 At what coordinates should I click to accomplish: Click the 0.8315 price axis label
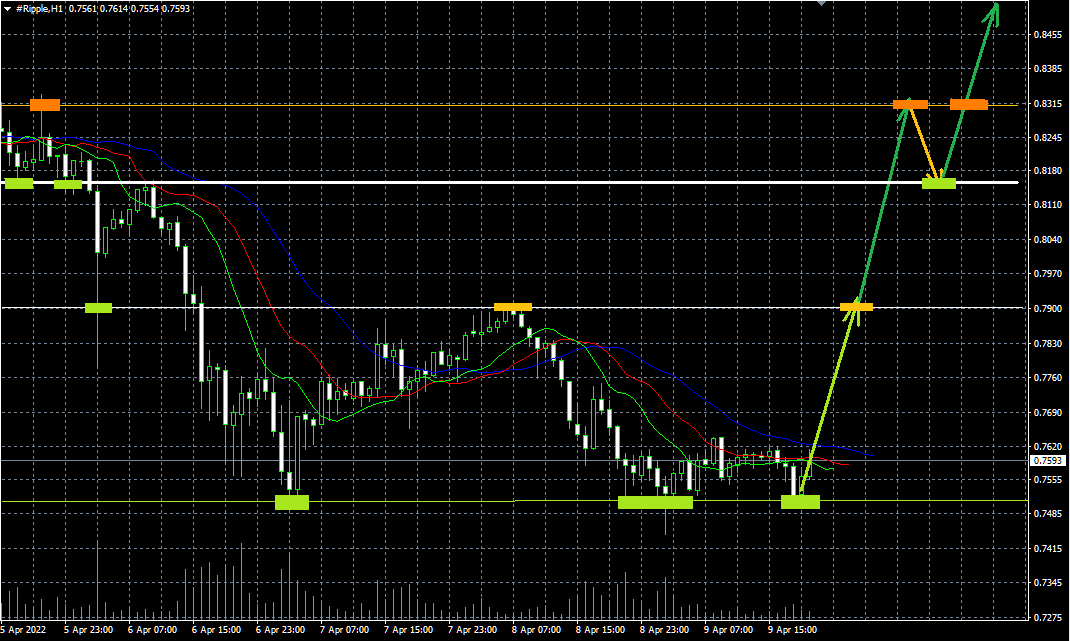tap(1047, 104)
